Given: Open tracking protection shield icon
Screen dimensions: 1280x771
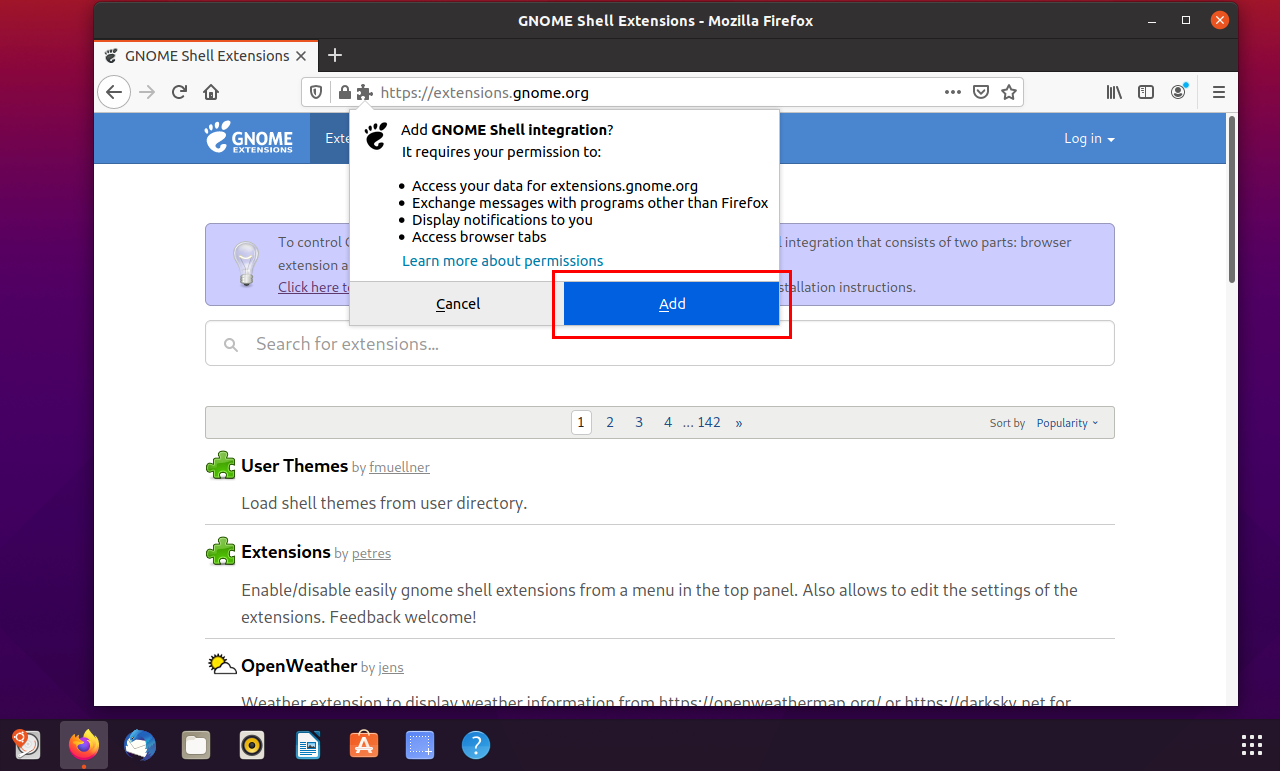Looking at the screenshot, I should click(x=316, y=92).
